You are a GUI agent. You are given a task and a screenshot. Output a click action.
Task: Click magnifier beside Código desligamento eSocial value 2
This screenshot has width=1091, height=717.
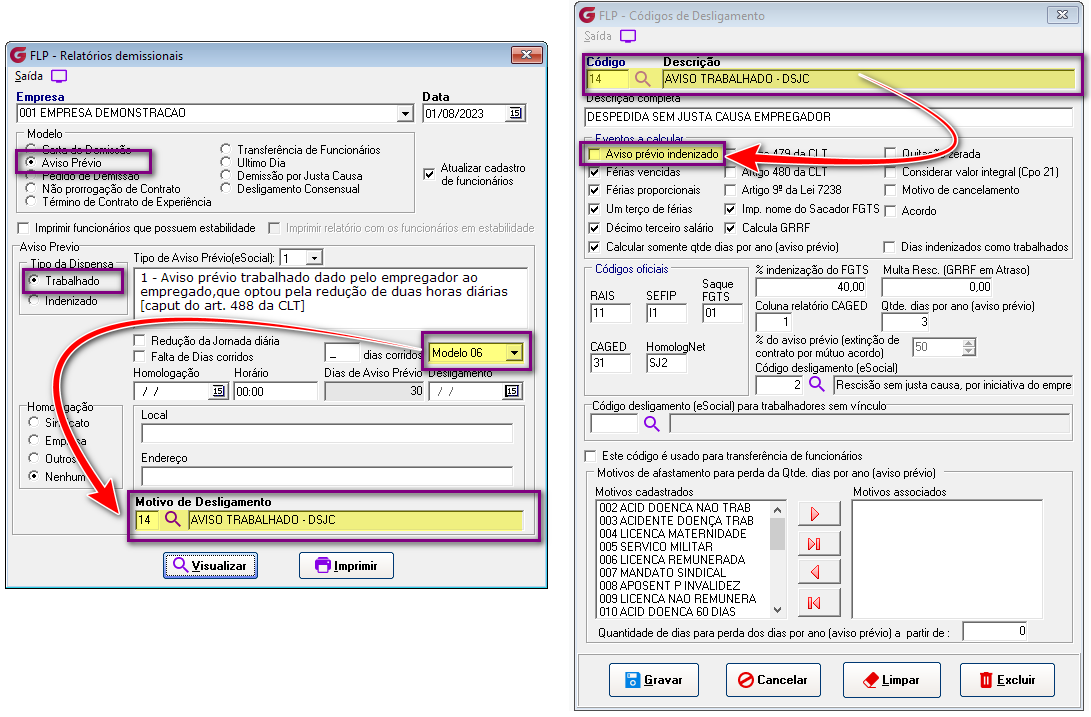point(817,384)
